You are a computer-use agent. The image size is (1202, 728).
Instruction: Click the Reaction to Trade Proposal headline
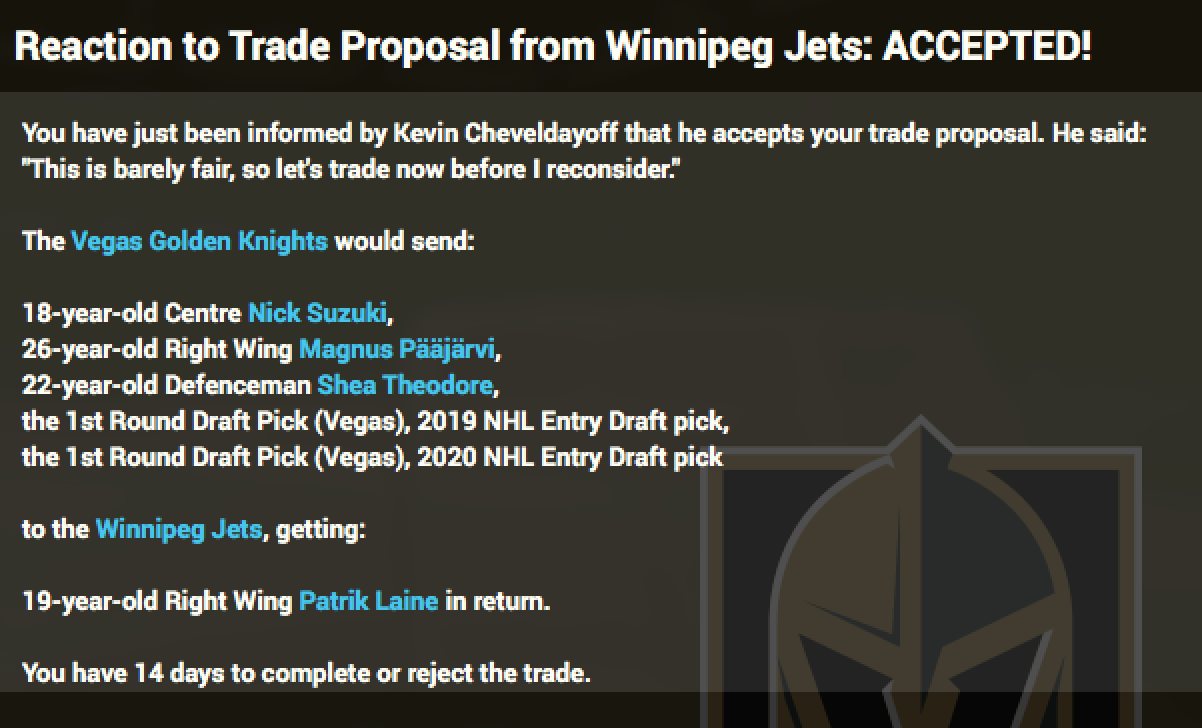pos(440,46)
